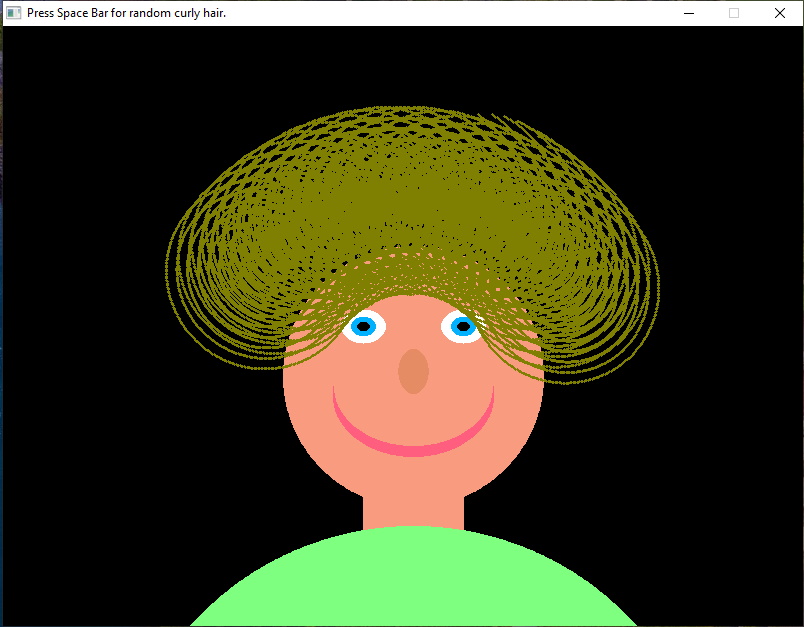The width and height of the screenshot is (804, 627).
Task: Click the empty title bar area
Action: 450,13
